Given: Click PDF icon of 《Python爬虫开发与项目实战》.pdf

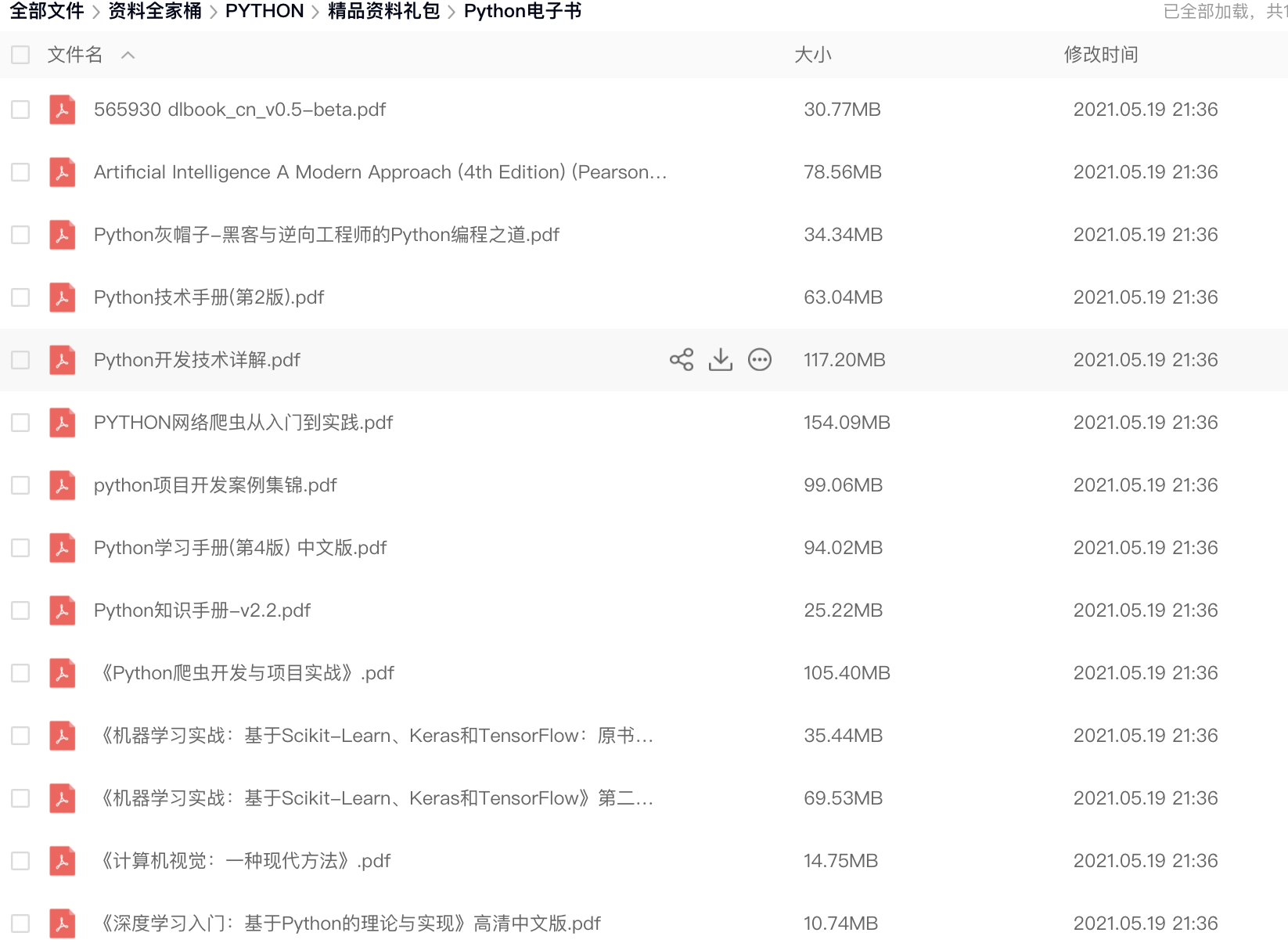Looking at the screenshot, I should (x=63, y=673).
